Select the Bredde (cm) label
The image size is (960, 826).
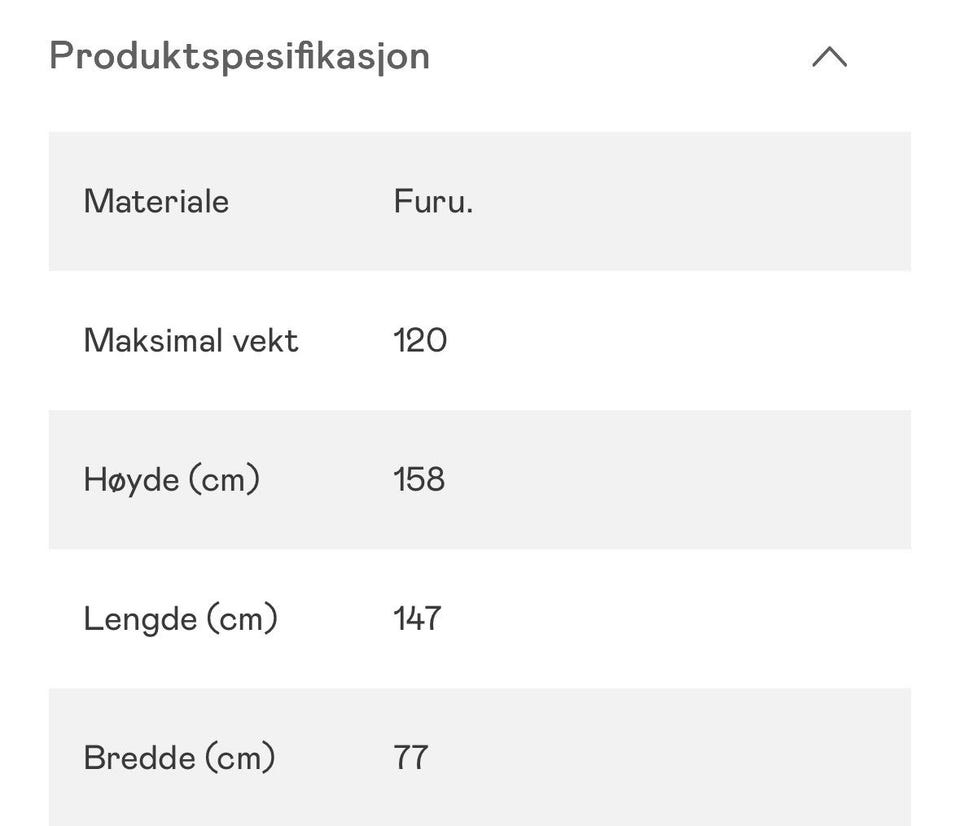pos(179,758)
